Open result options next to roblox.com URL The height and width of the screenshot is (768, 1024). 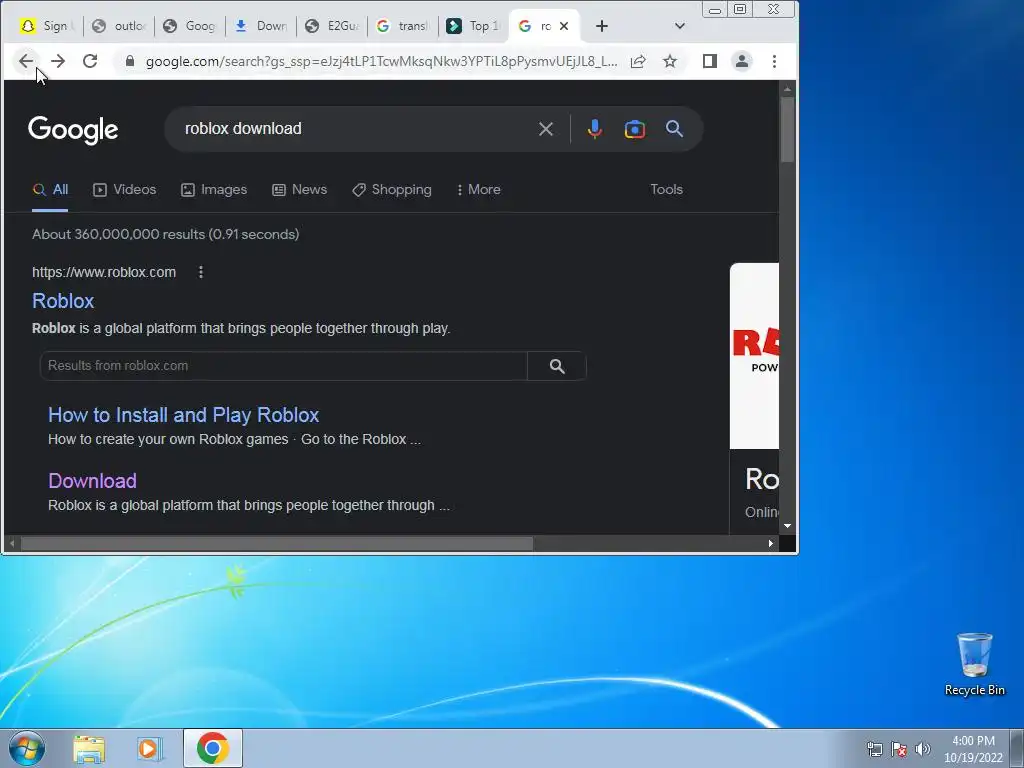point(201,272)
